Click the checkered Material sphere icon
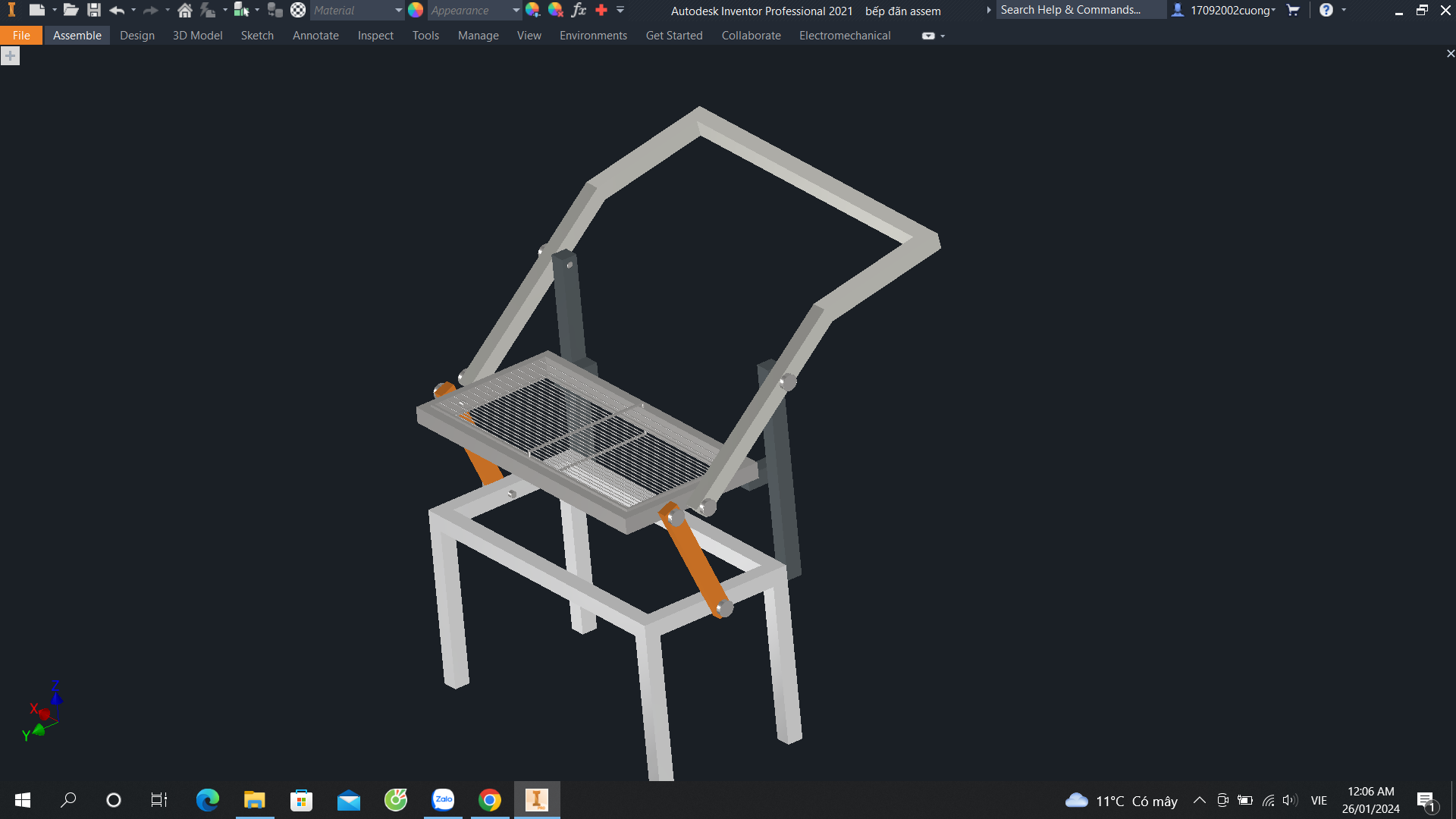The width and height of the screenshot is (1456, 819). pyautogui.click(x=298, y=10)
